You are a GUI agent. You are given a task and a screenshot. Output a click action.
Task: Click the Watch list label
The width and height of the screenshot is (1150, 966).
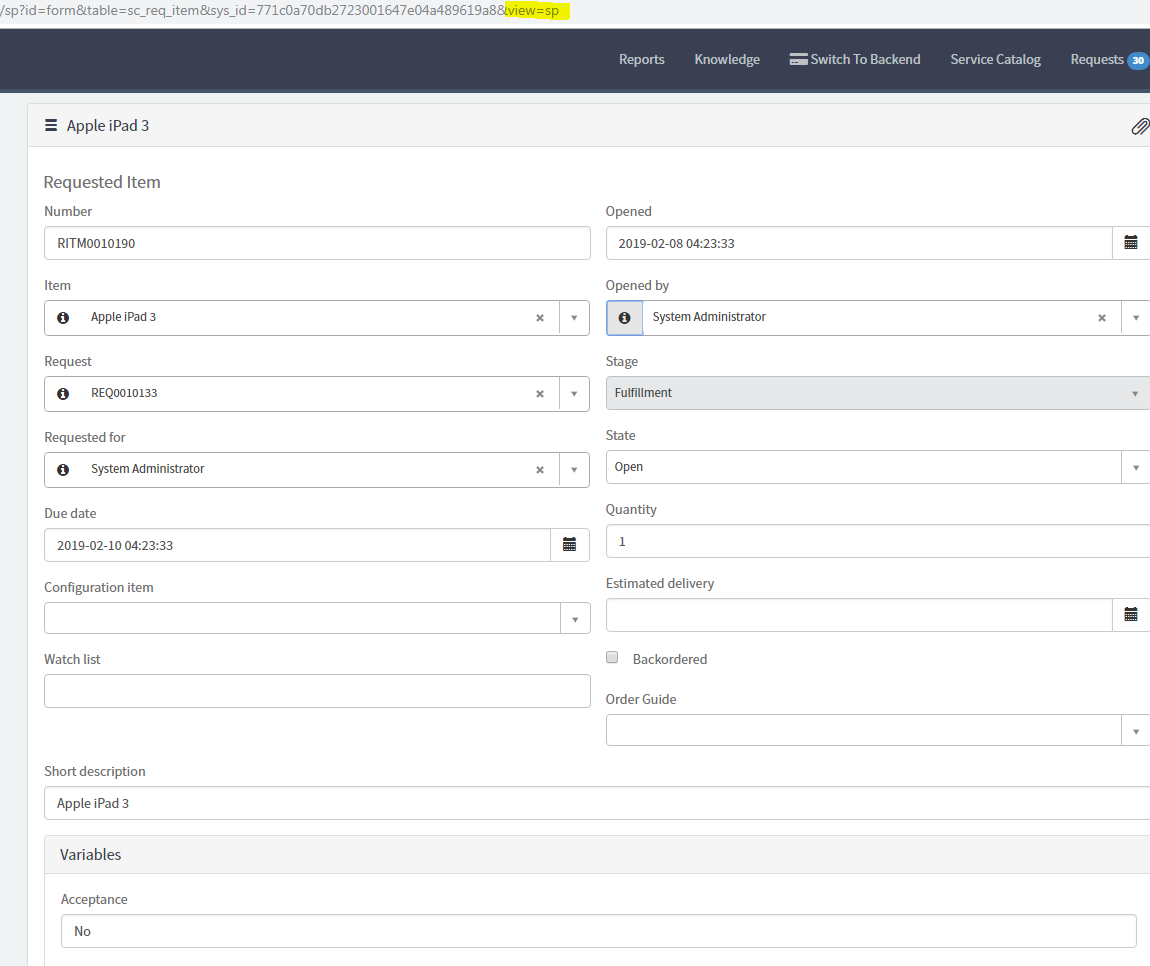72,659
